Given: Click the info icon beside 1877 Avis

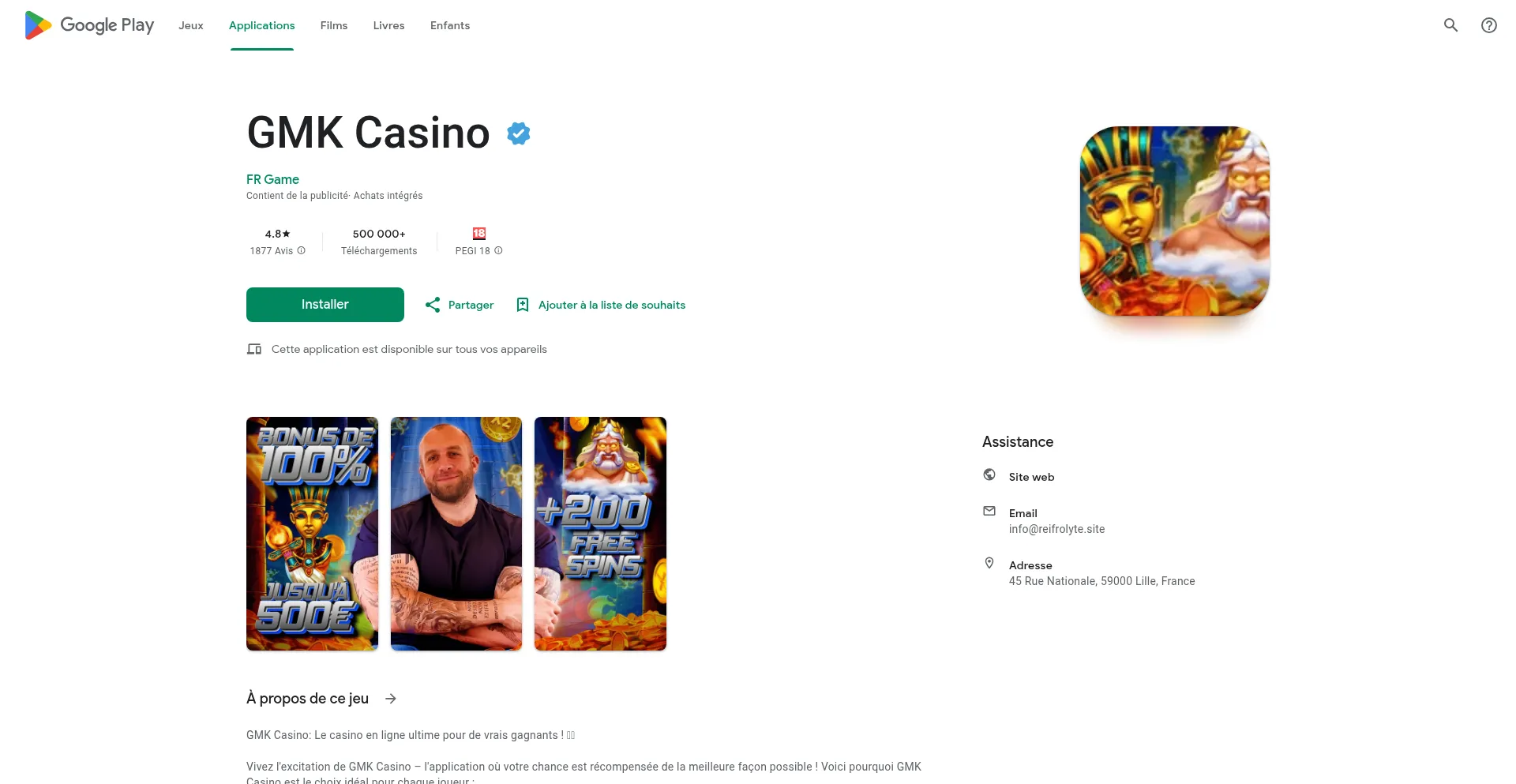Looking at the screenshot, I should 301,250.
